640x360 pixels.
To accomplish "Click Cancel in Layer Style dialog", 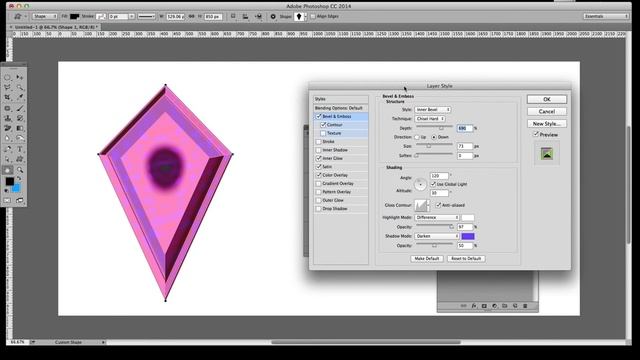I will 547,111.
